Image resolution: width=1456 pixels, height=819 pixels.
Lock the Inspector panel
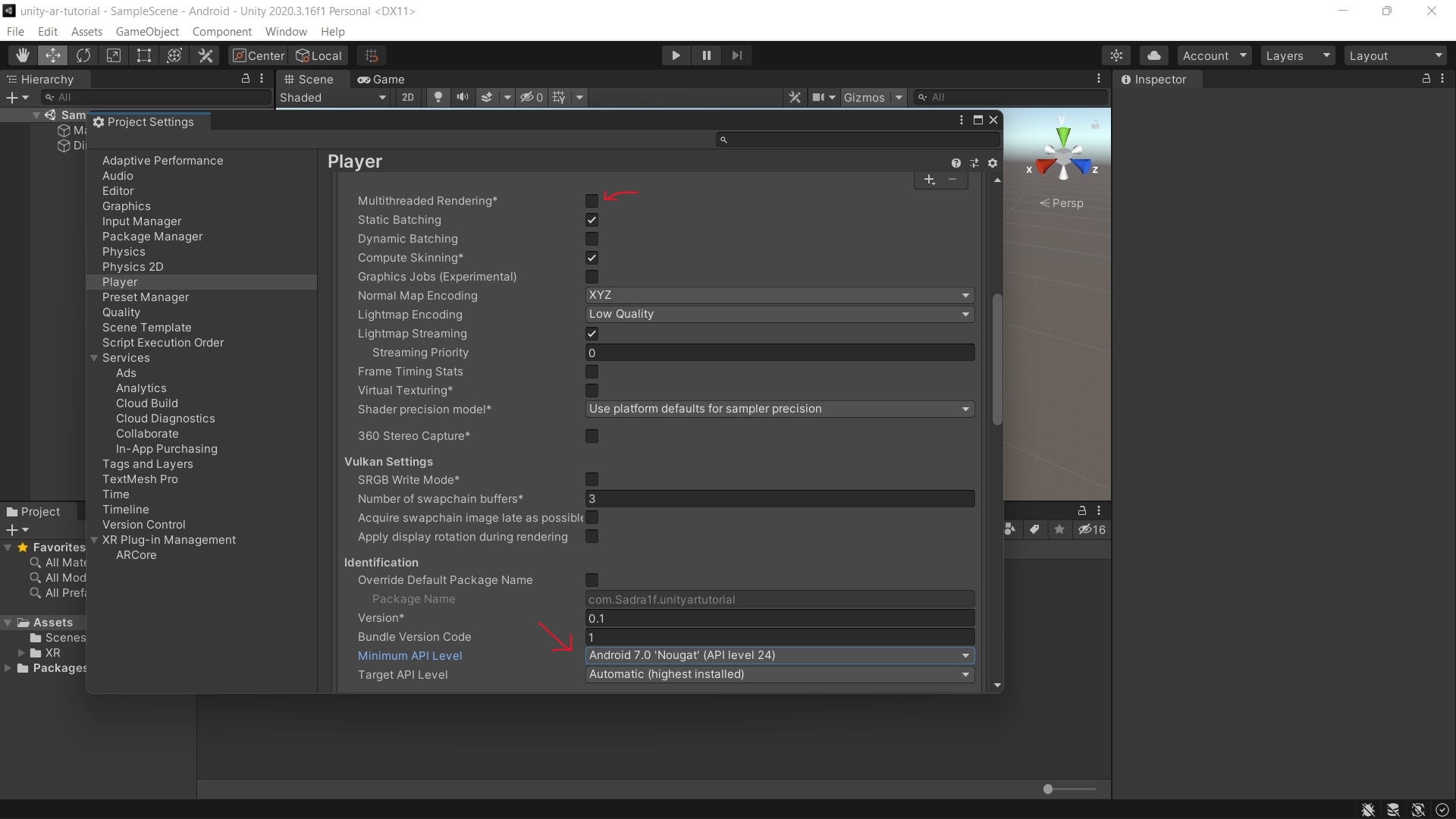tap(1426, 78)
